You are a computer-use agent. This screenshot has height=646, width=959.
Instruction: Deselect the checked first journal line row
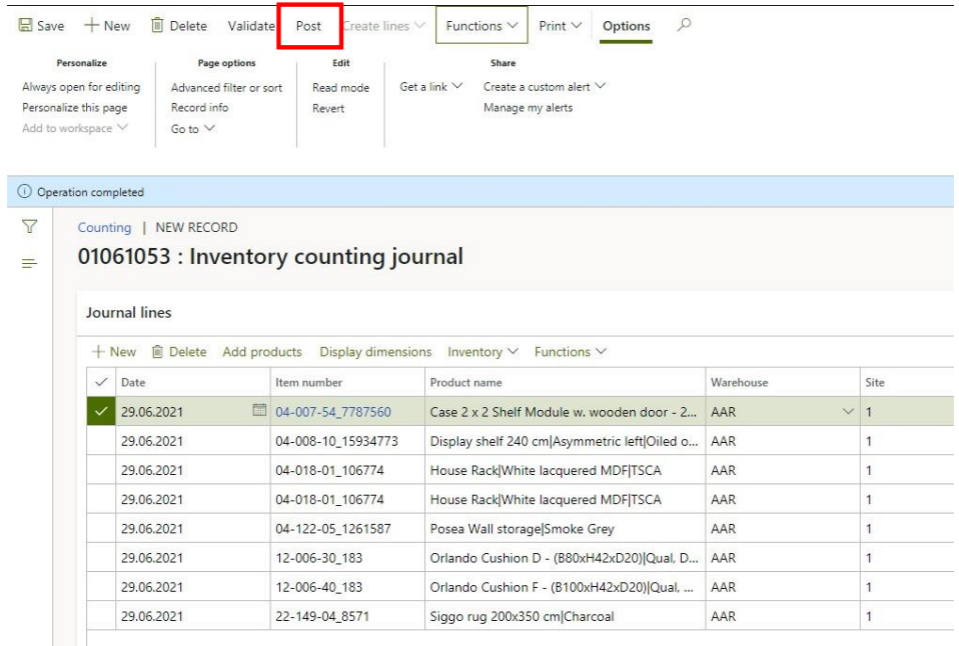pyautogui.click(x=101, y=411)
